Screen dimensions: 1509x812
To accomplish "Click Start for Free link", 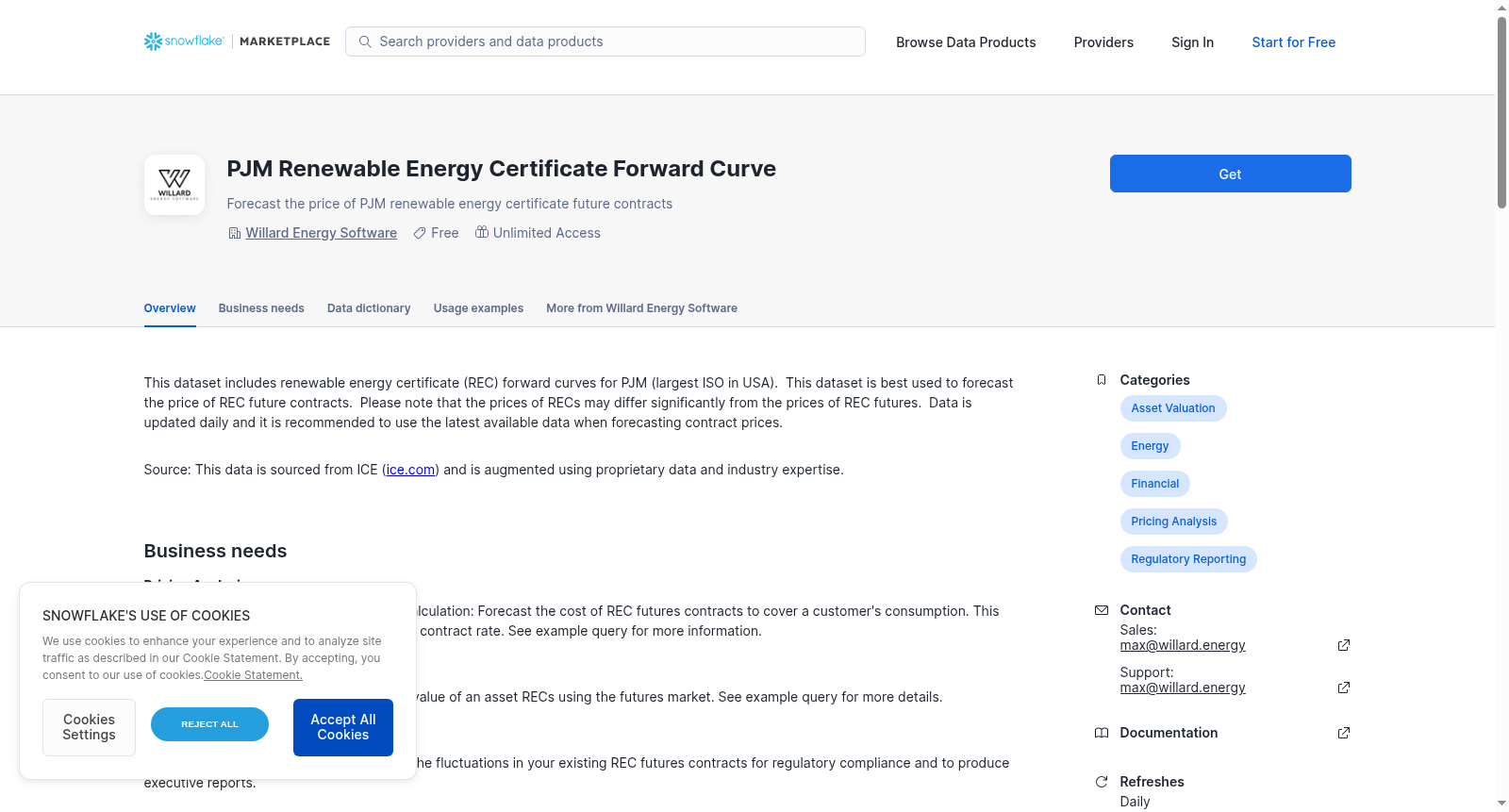I will pyautogui.click(x=1294, y=42).
